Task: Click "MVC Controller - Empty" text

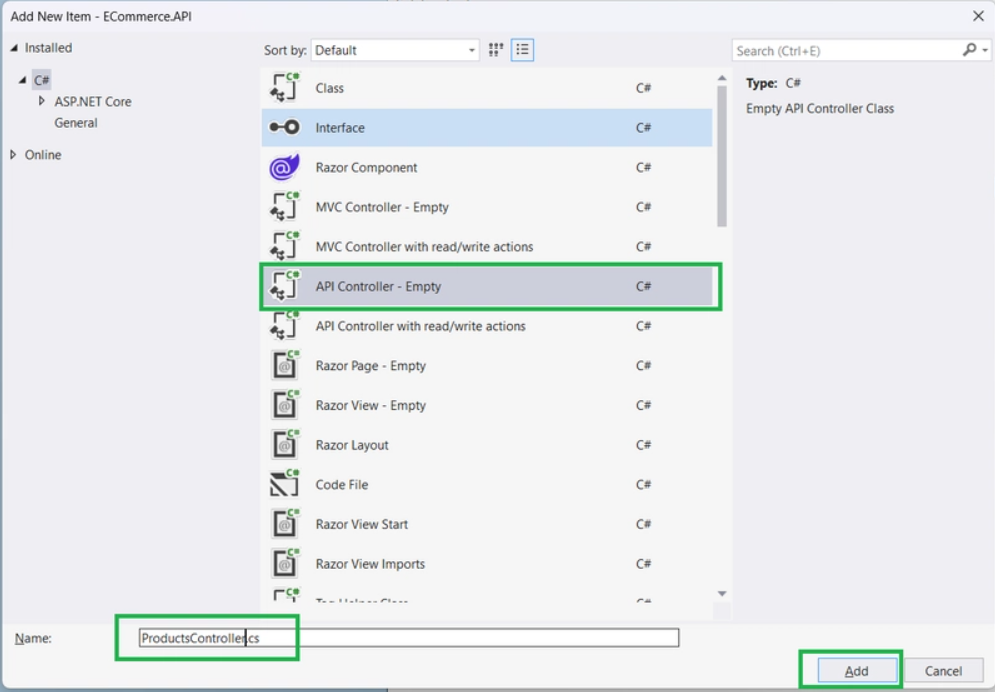Action: pos(382,207)
